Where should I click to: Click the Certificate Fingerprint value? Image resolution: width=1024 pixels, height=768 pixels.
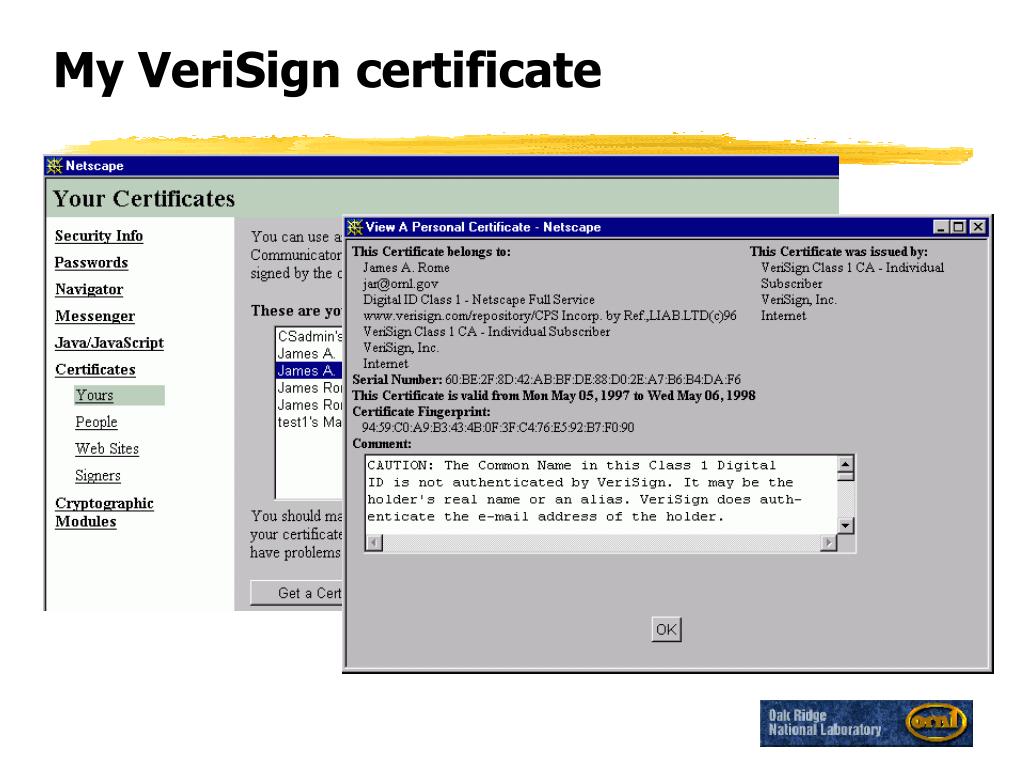pyautogui.click(x=498, y=428)
